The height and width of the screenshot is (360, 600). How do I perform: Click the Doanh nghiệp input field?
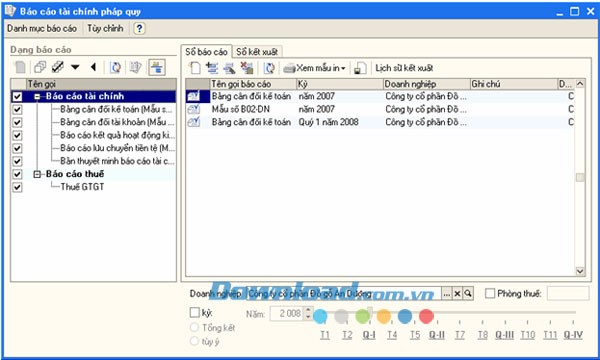(344, 294)
